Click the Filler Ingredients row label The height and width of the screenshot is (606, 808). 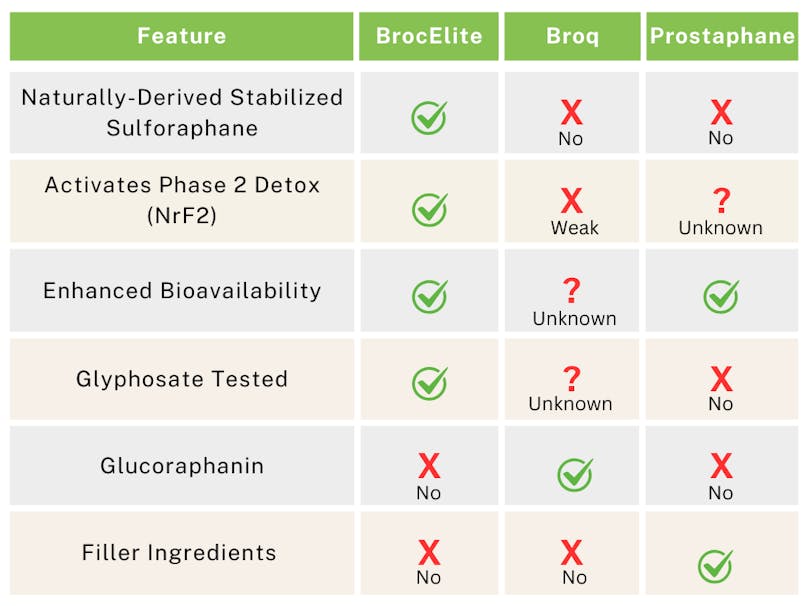tap(180, 553)
